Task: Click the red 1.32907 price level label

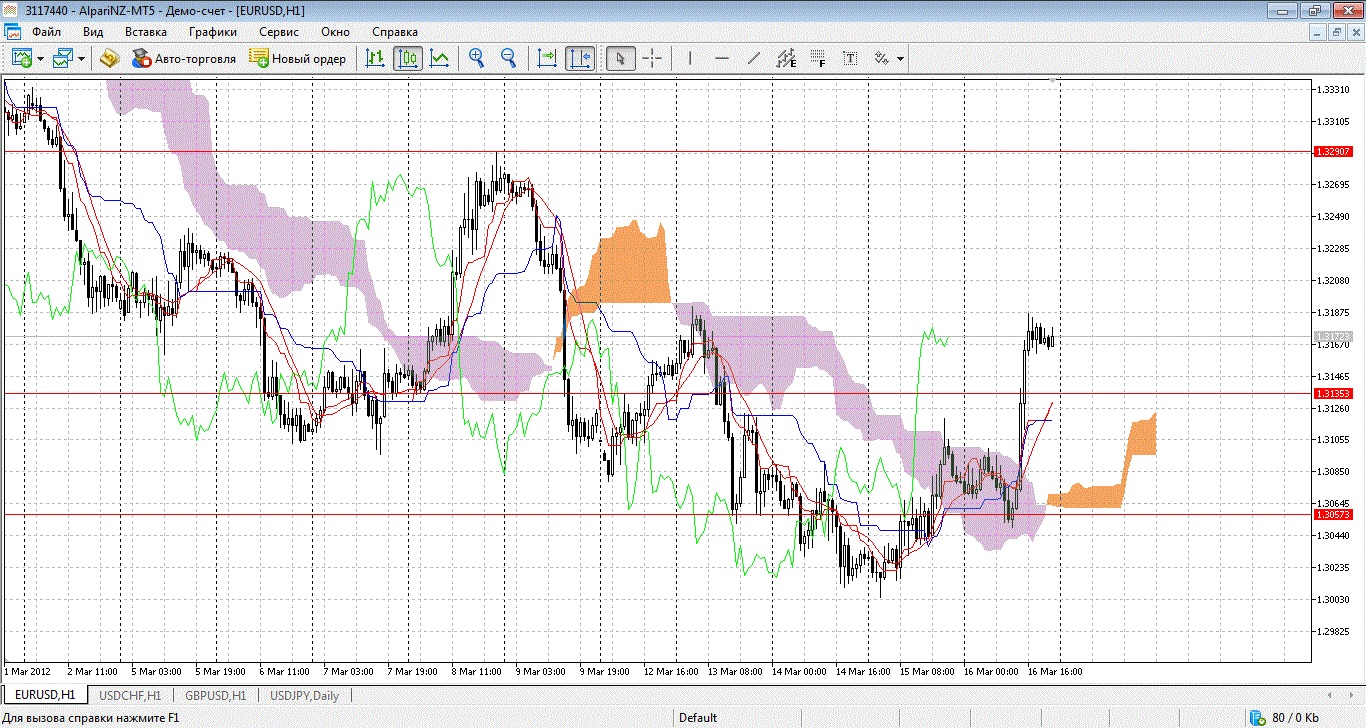Action: tap(1333, 152)
